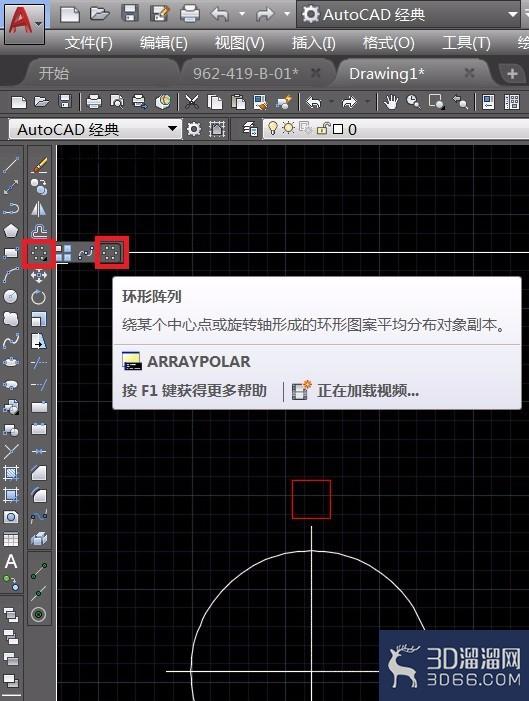Viewport: 529px width, 701px height.
Task: Select the Fillet modify tool
Action: [39, 494]
